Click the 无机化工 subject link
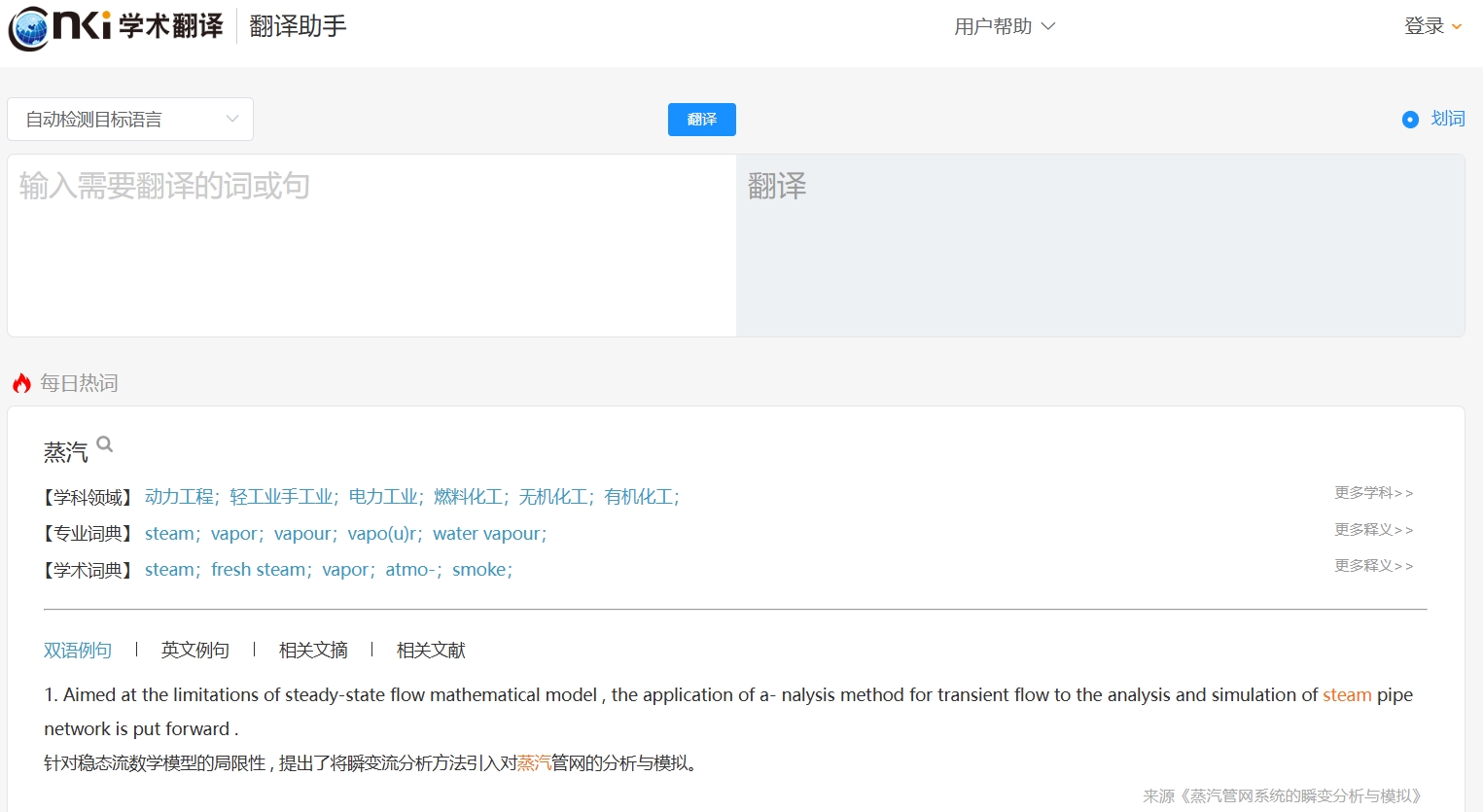The height and width of the screenshot is (812, 1483). [553, 497]
